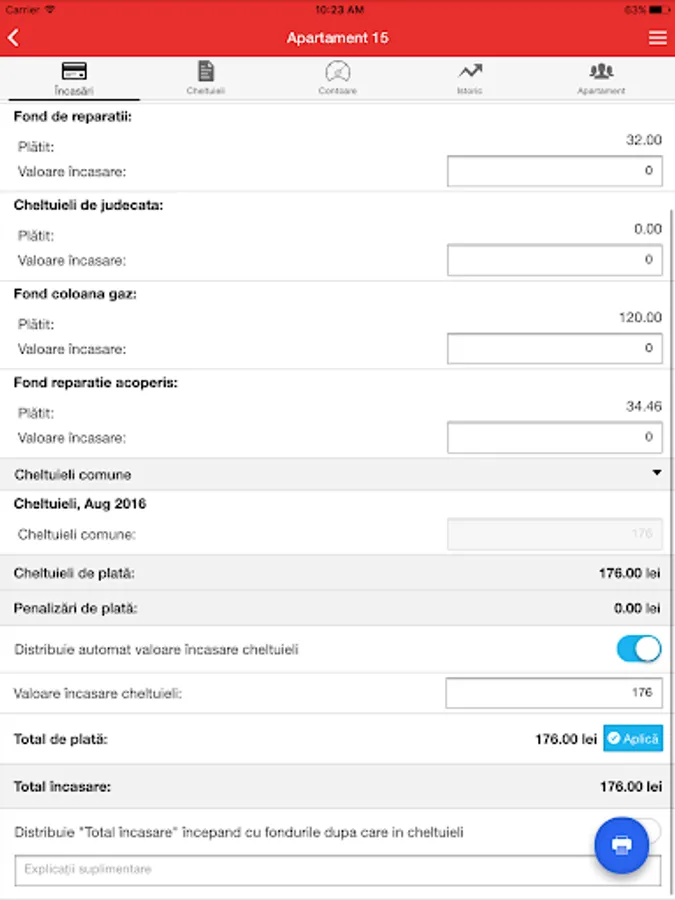The height and width of the screenshot is (900, 675).
Task: Click the Explicații suplimentare text box
Action: coord(300,870)
